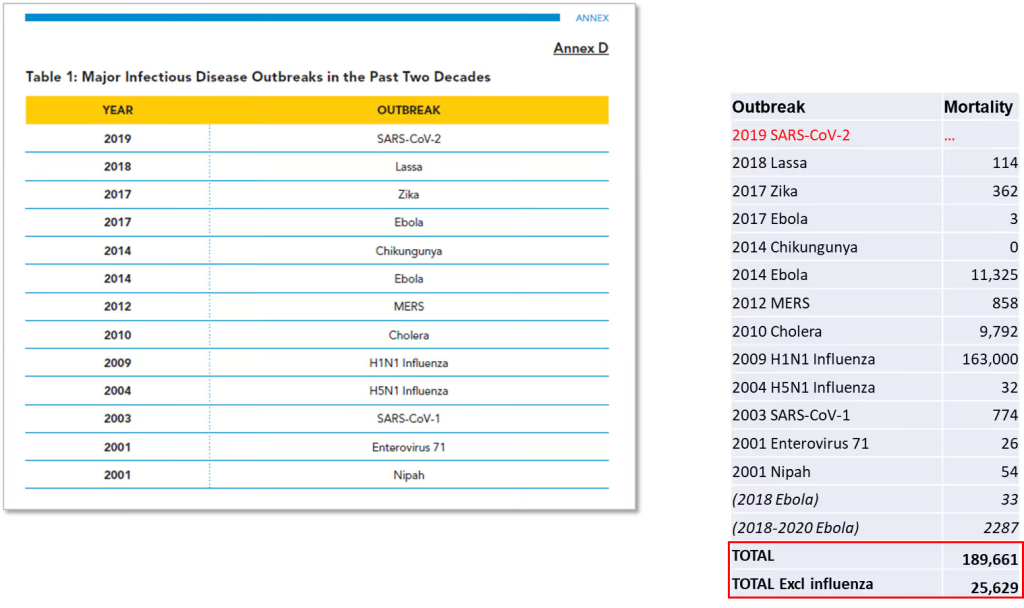Click the Annex D underlined heading

pyautogui.click(x=581, y=48)
